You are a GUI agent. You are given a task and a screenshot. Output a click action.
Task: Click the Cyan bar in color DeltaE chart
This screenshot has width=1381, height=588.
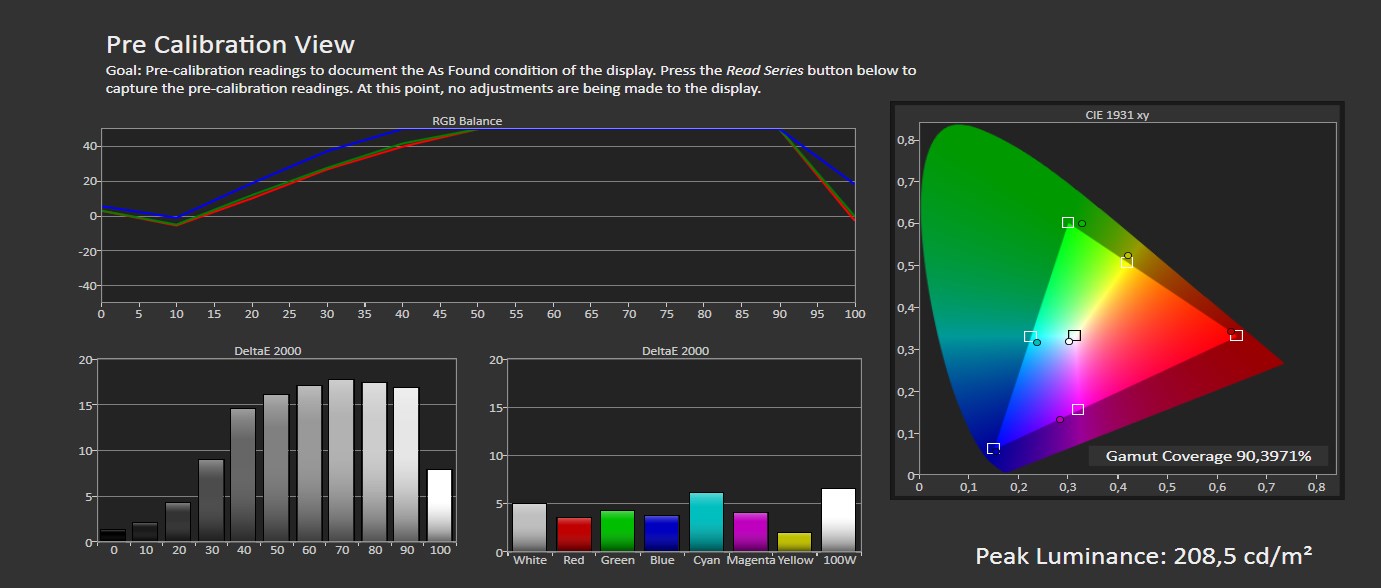click(x=706, y=522)
